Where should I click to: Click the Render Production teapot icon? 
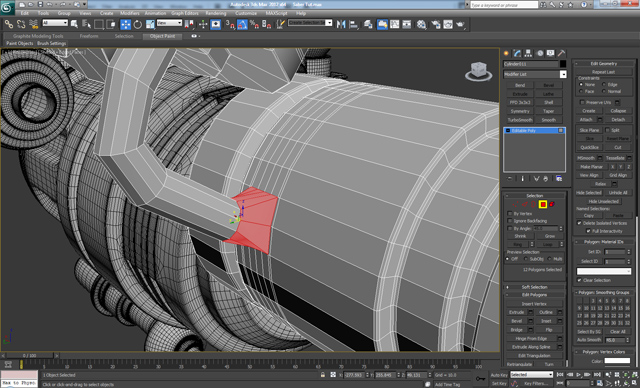tap(460, 24)
